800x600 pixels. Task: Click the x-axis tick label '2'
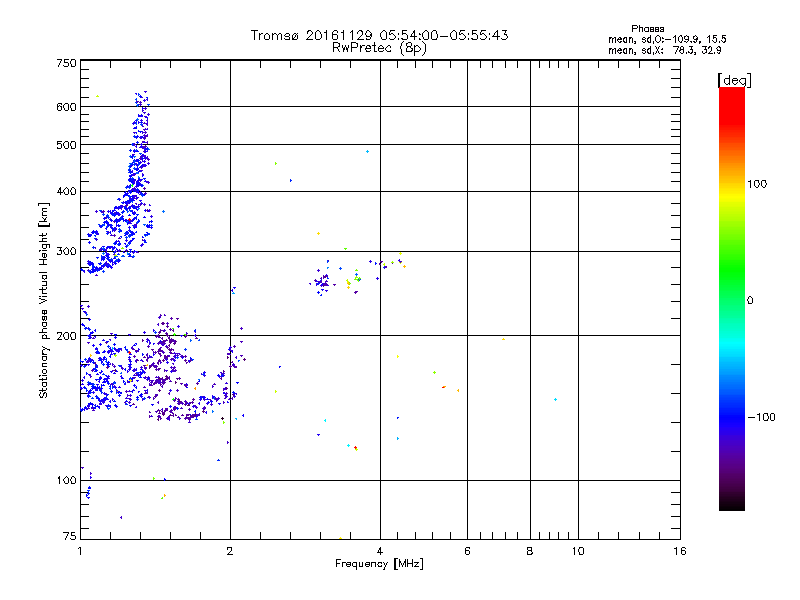[230, 551]
